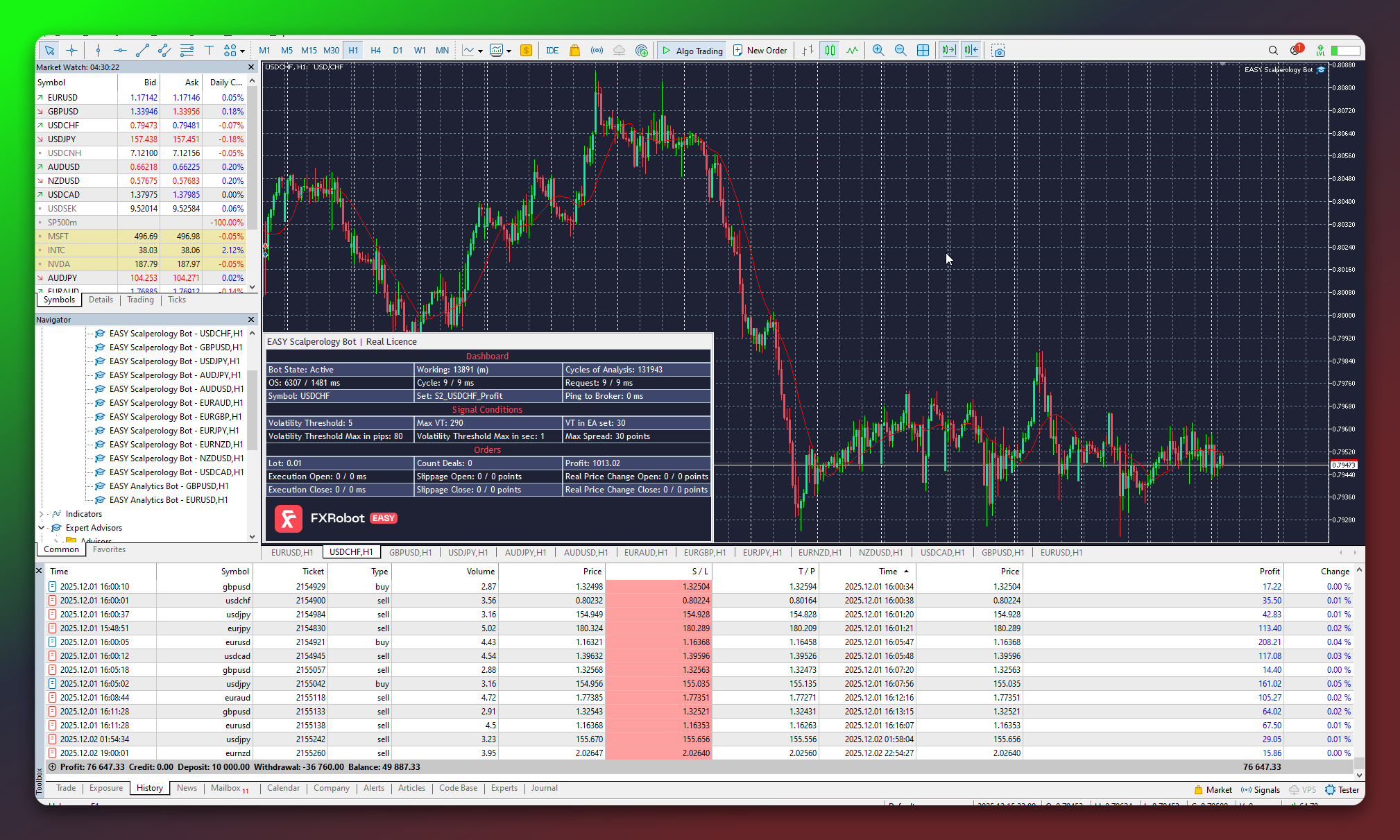Take a chart screenshot with the camera icon
The image size is (1400, 840).
point(998,50)
